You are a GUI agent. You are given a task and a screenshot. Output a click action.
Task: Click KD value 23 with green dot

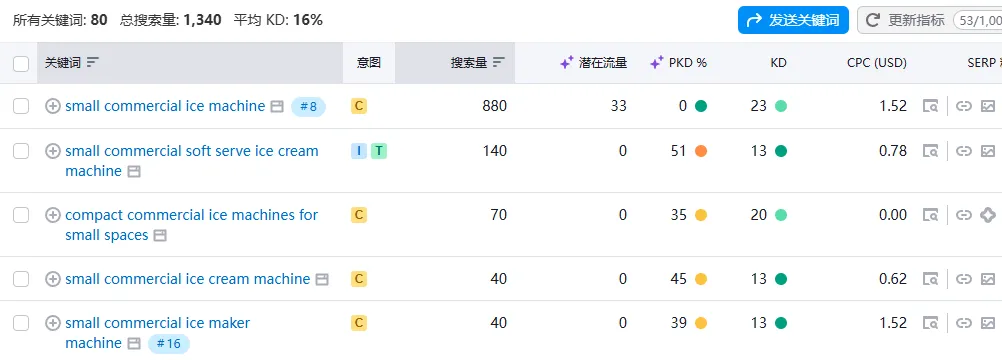pos(769,106)
